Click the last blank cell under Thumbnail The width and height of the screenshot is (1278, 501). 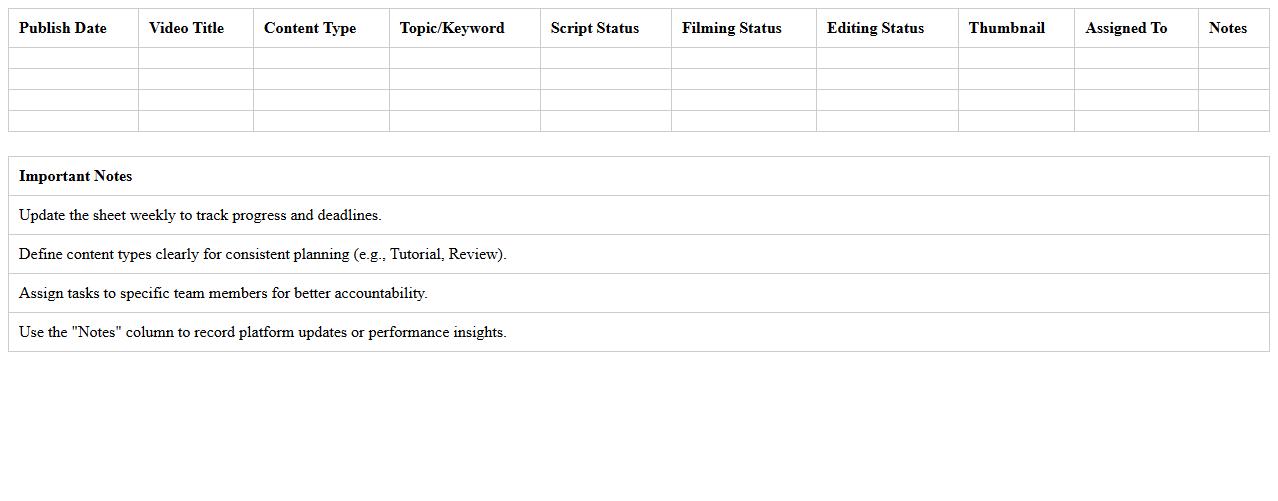pos(1016,121)
